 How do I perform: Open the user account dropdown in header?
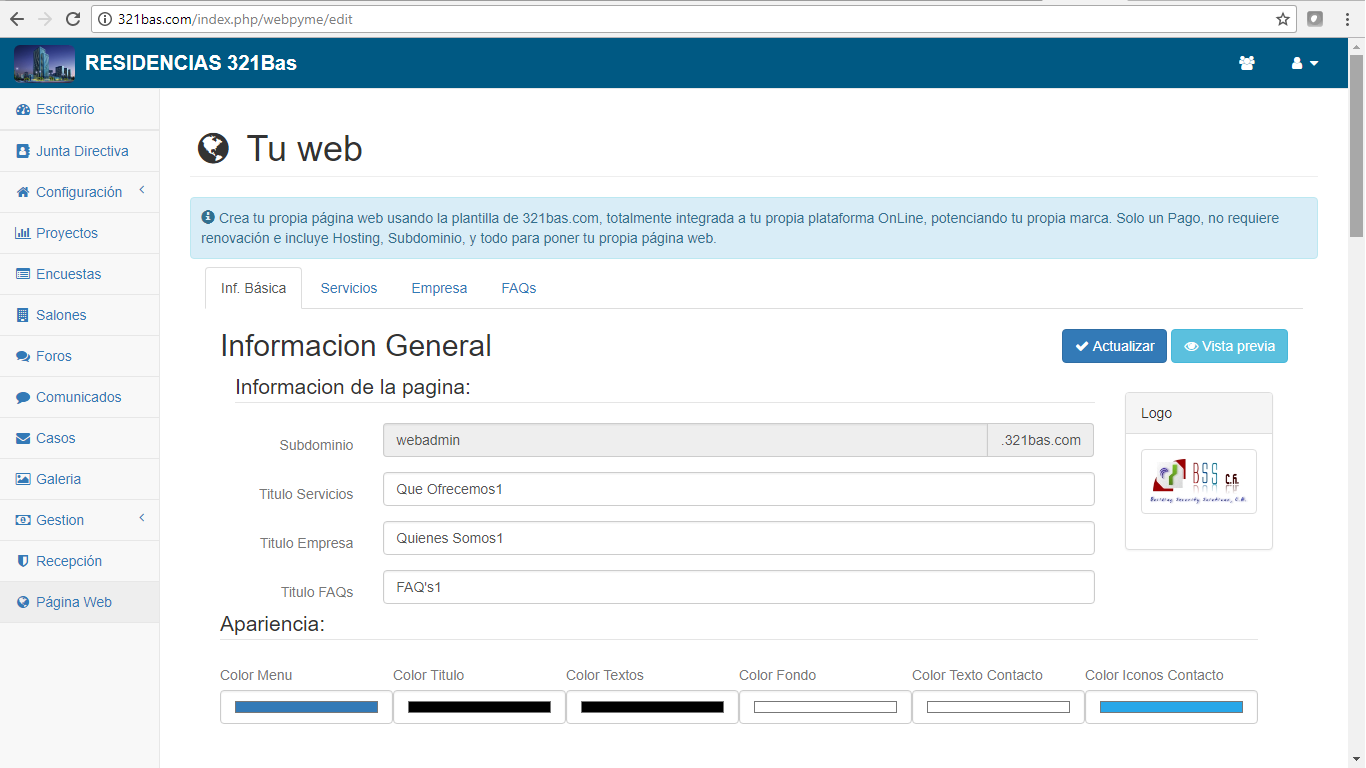pos(1304,63)
